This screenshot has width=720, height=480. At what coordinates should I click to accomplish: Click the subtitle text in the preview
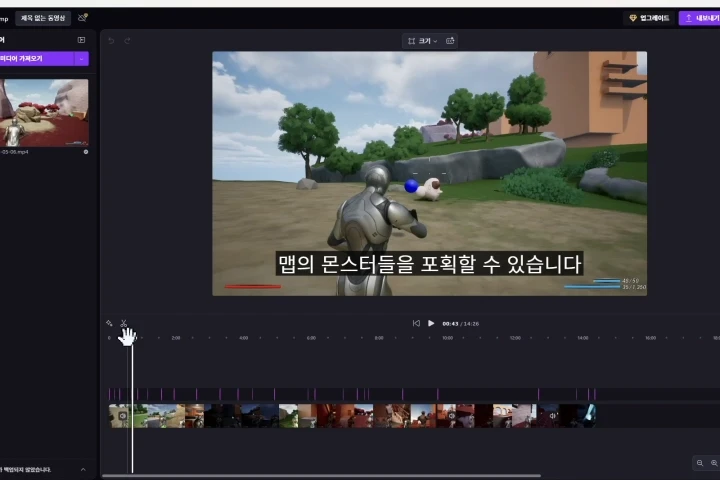429,263
